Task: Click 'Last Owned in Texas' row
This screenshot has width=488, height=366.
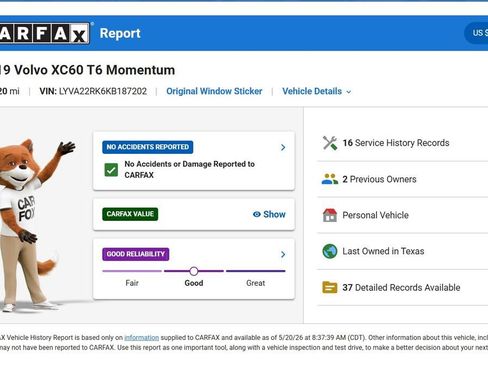Action: pyautogui.click(x=403, y=251)
